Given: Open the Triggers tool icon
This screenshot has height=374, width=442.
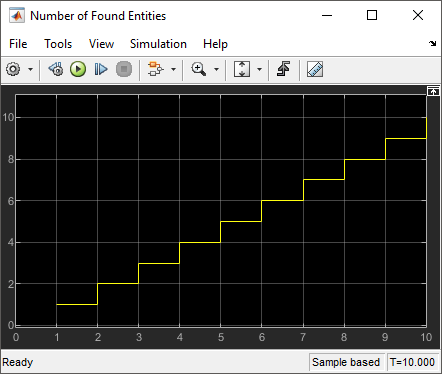Looking at the screenshot, I should (283, 69).
